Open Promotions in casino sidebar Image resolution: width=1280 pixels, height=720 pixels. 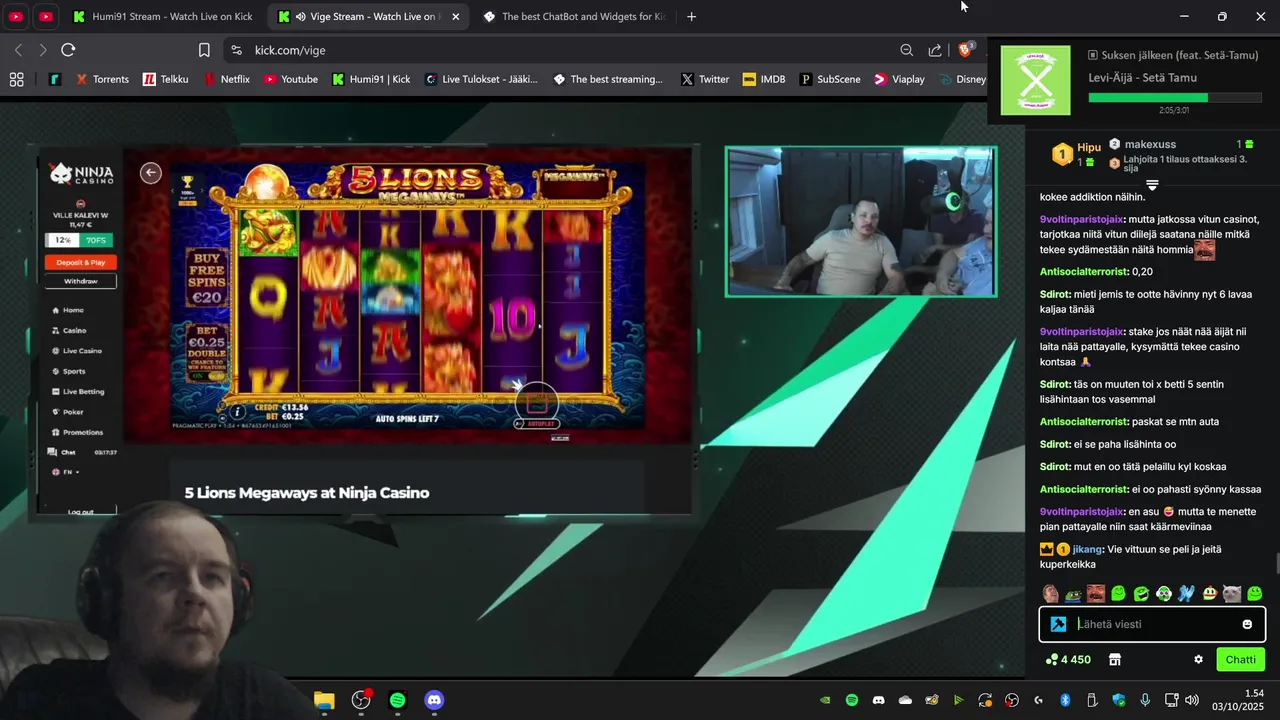pyautogui.click(x=78, y=432)
